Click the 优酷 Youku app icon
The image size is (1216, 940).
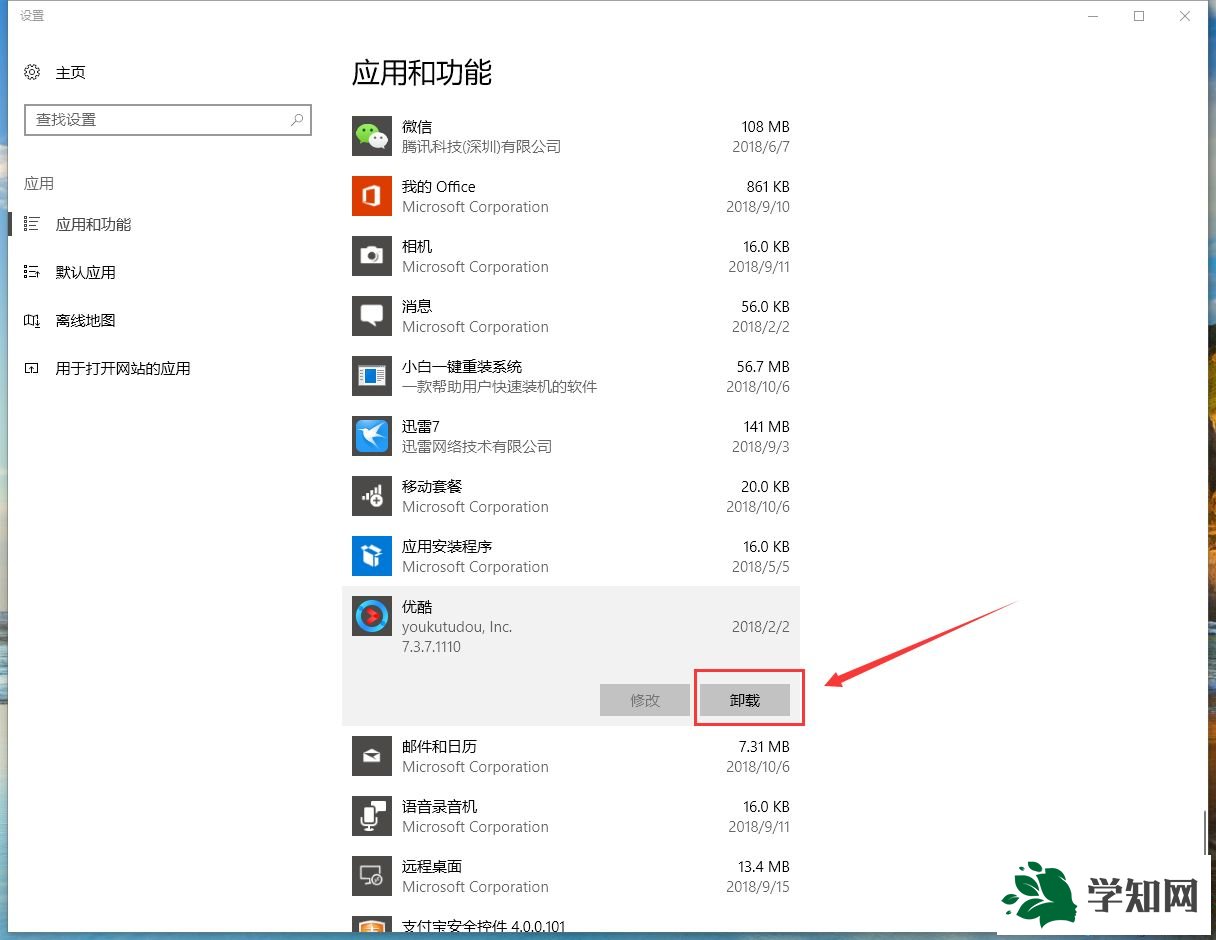(x=371, y=616)
